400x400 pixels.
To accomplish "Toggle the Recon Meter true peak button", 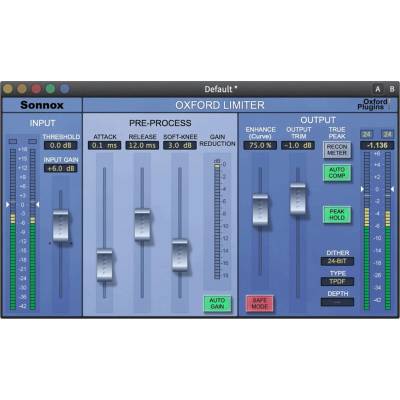I will tap(337, 150).
